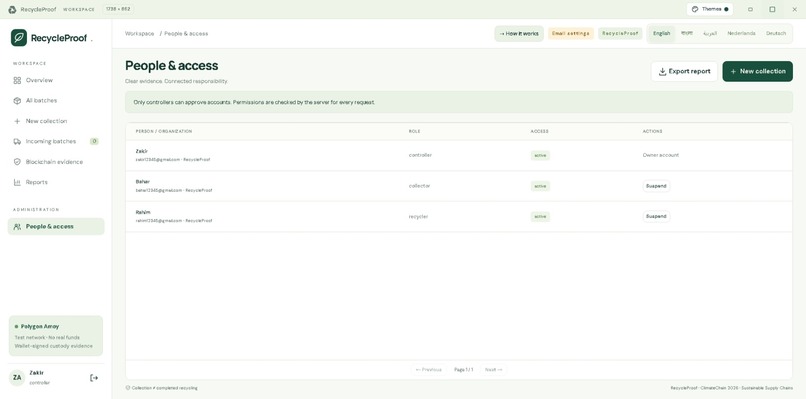806x399 pixels.
Task: Go to All batches
Action: [x=56, y=101]
